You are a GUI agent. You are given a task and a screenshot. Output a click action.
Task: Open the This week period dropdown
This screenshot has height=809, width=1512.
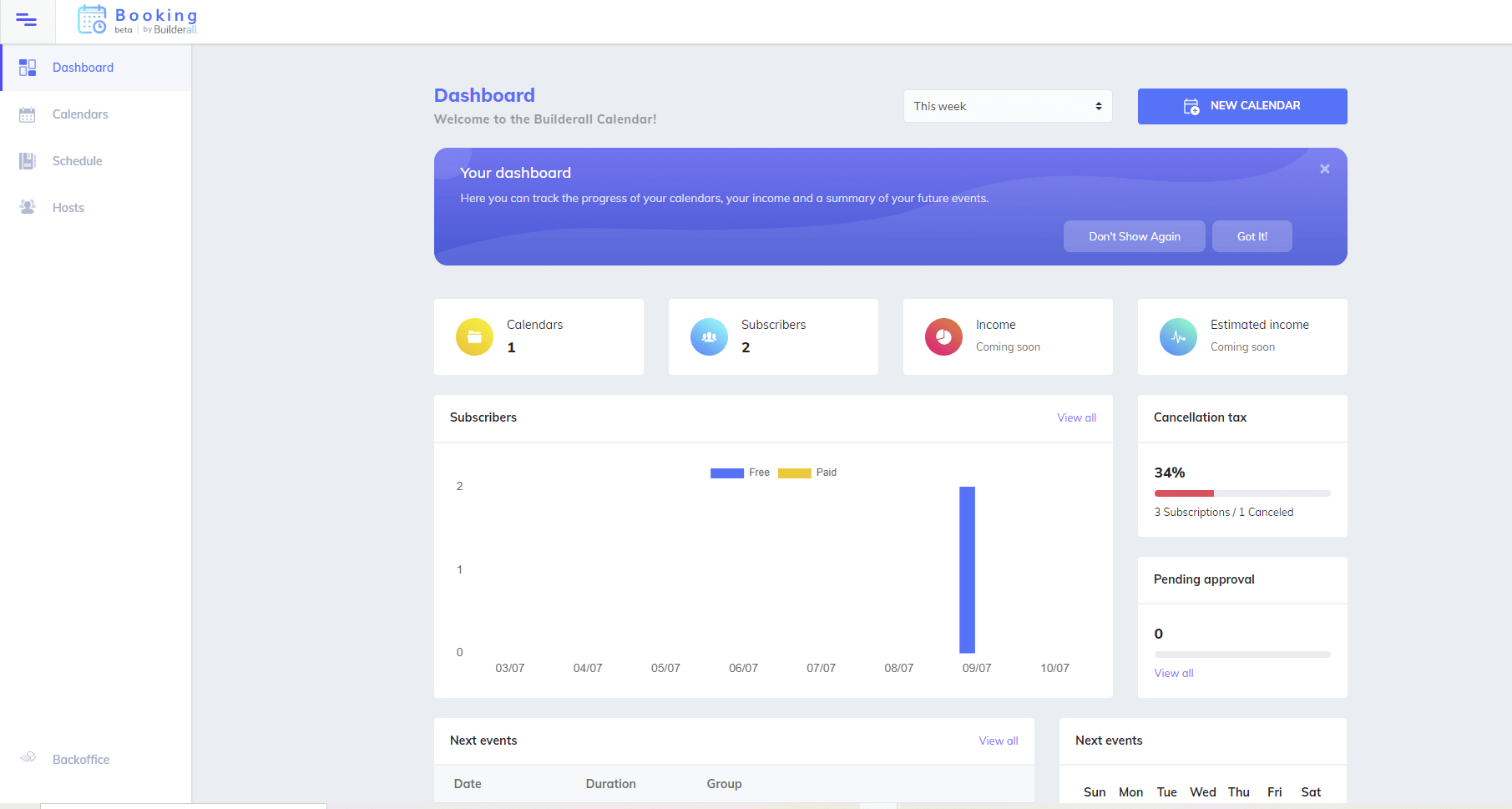[1007, 106]
